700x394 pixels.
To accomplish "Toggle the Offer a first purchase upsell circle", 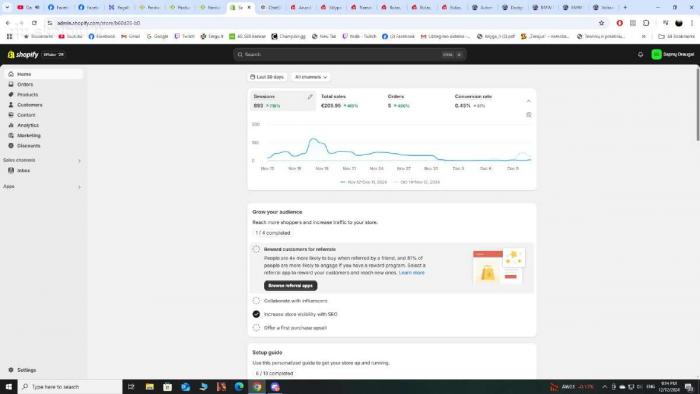I will click(256, 328).
